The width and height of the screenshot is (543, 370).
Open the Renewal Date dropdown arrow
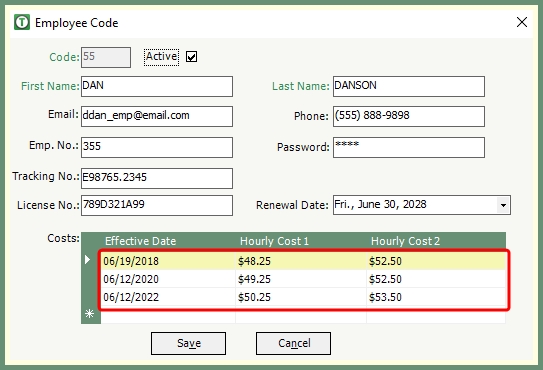coord(503,205)
